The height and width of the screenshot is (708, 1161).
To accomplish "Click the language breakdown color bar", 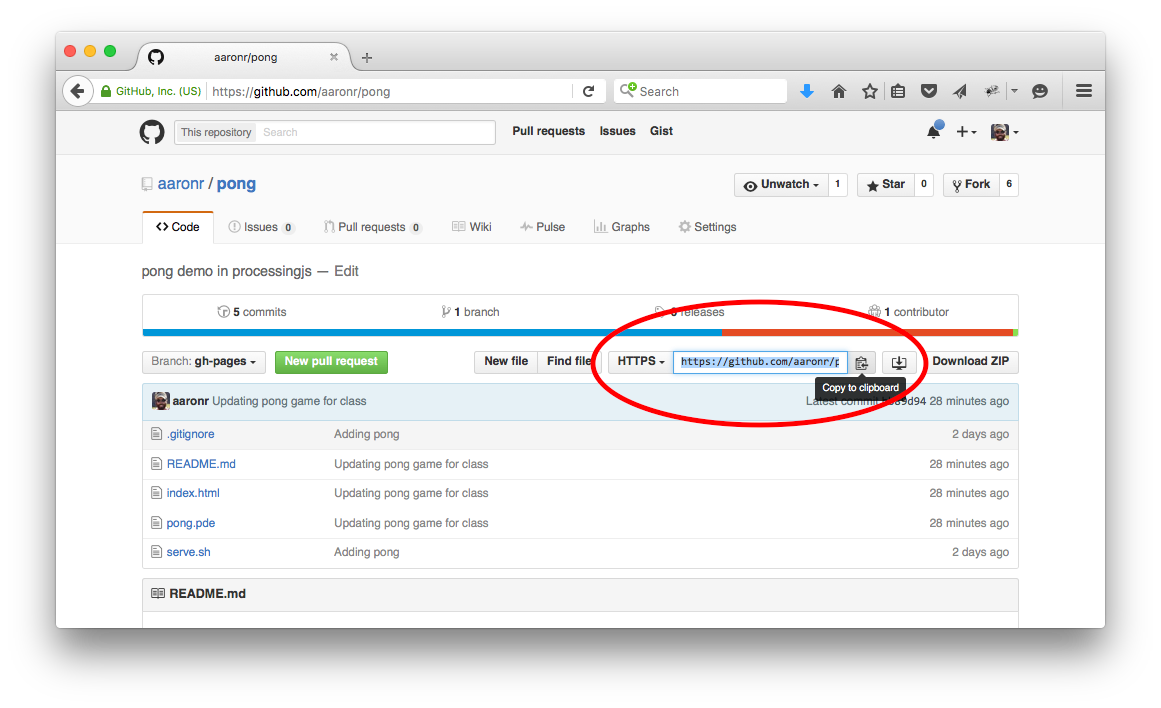I will point(580,333).
